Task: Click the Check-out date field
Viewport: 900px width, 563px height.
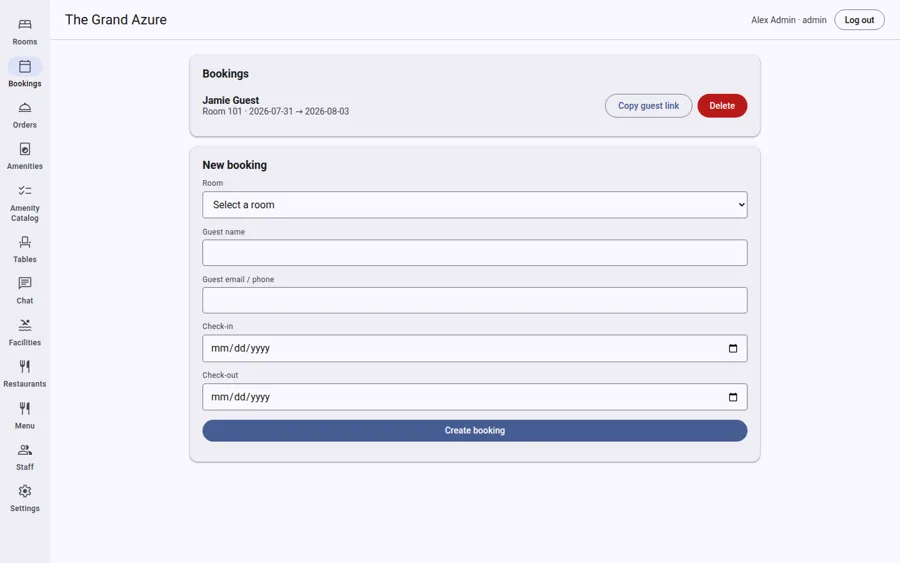Action: (x=475, y=397)
